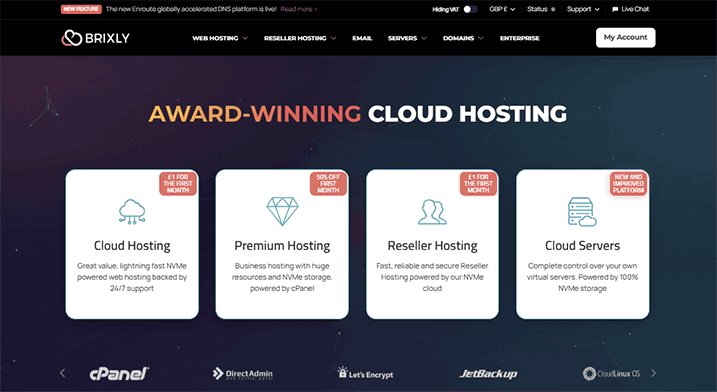Image resolution: width=717 pixels, height=392 pixels.
Task: Open the Enterprise menu item
Action: (519, 38)
